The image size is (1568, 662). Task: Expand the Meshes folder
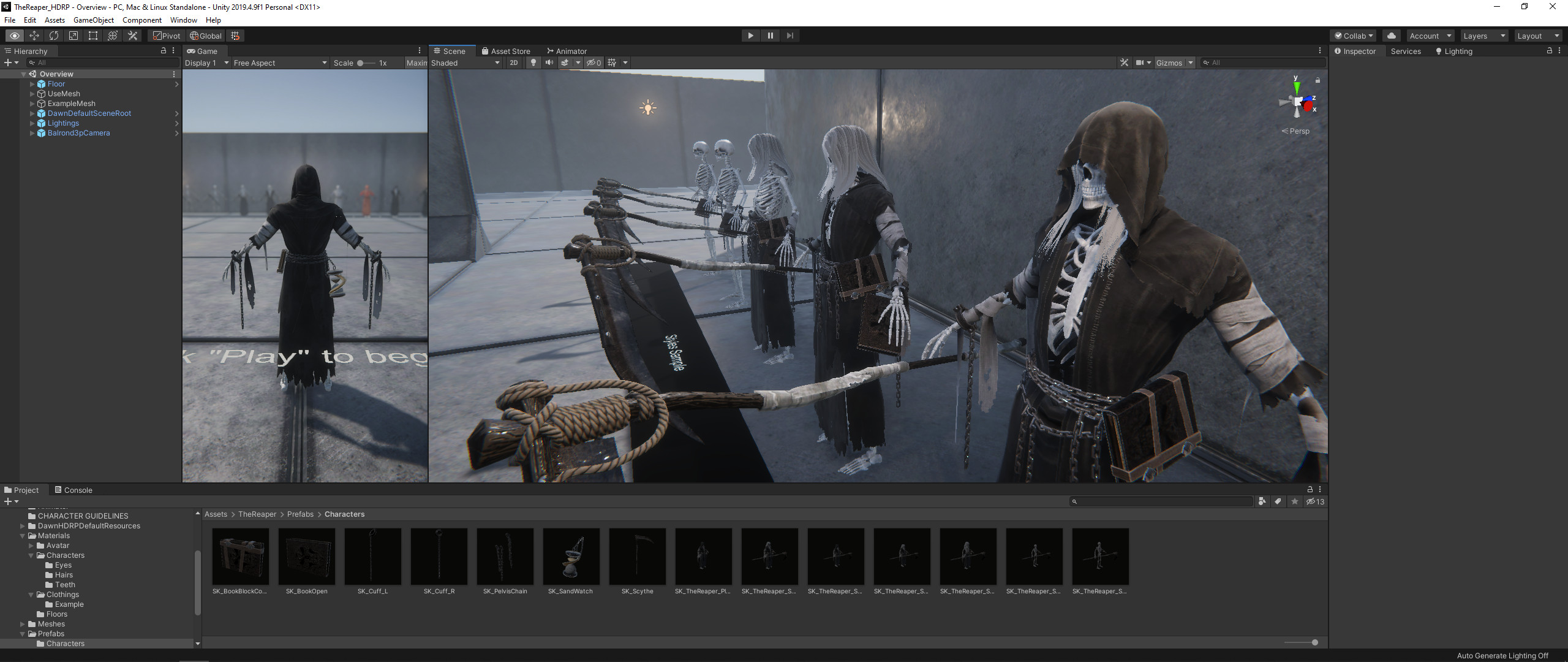tap(23, 624)
